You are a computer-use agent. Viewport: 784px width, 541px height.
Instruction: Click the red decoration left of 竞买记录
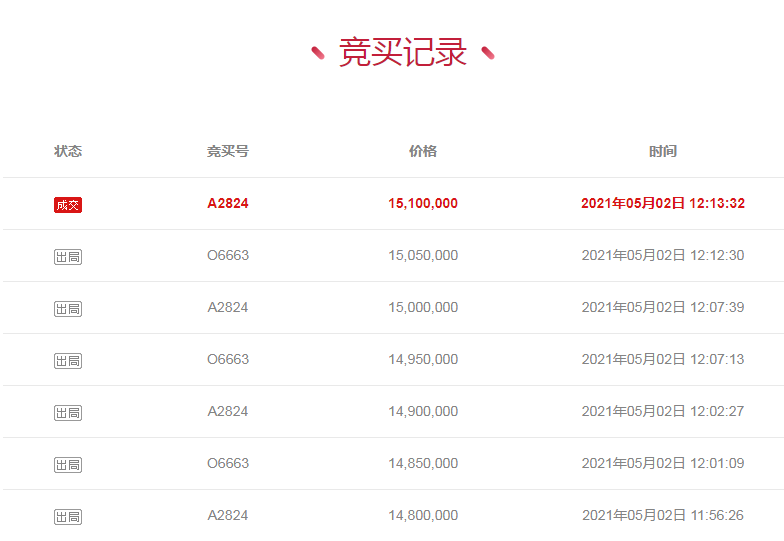click(x=318, y=53)
